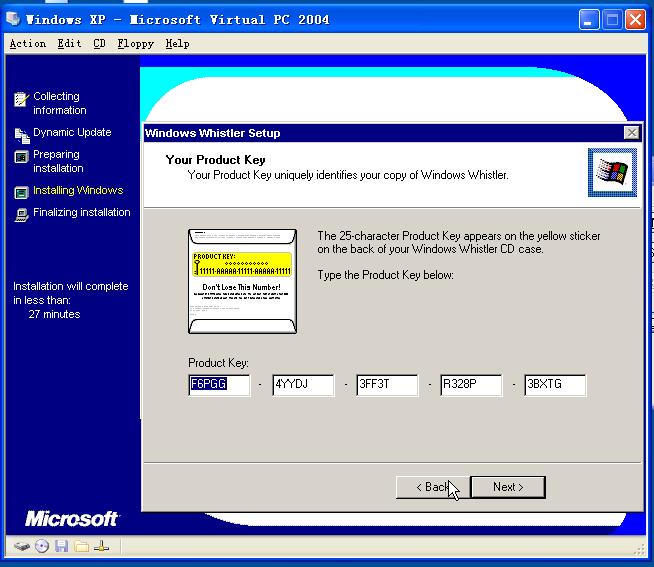The width and height of the screenshot is (654, 567).
Task: Click the 'Product Key:' label
Action: click(218, 363)
